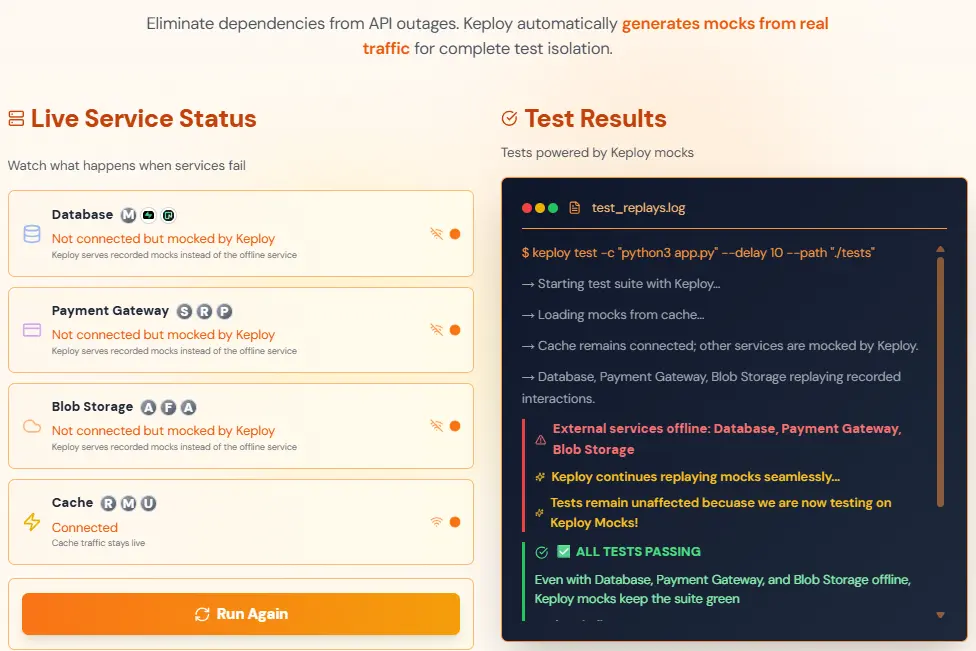The image size is (976, 651).
Task: Click the orange status dot in Payment Gateway card
Action: (455, 330)
